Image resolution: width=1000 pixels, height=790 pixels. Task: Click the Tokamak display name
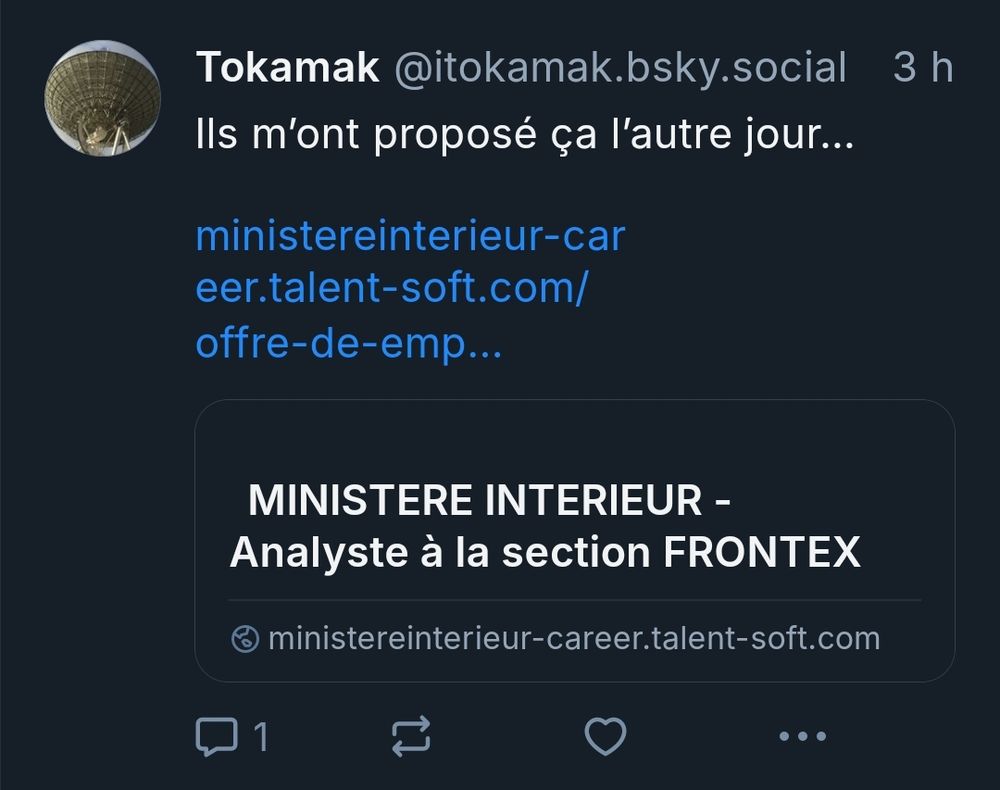288,68
